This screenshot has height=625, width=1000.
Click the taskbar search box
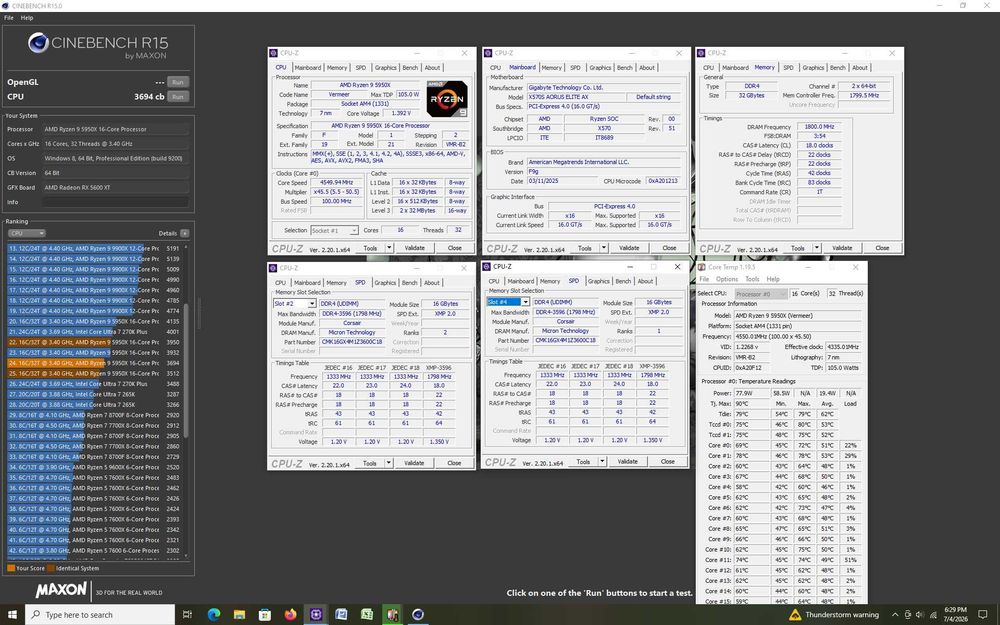[99, 615]
